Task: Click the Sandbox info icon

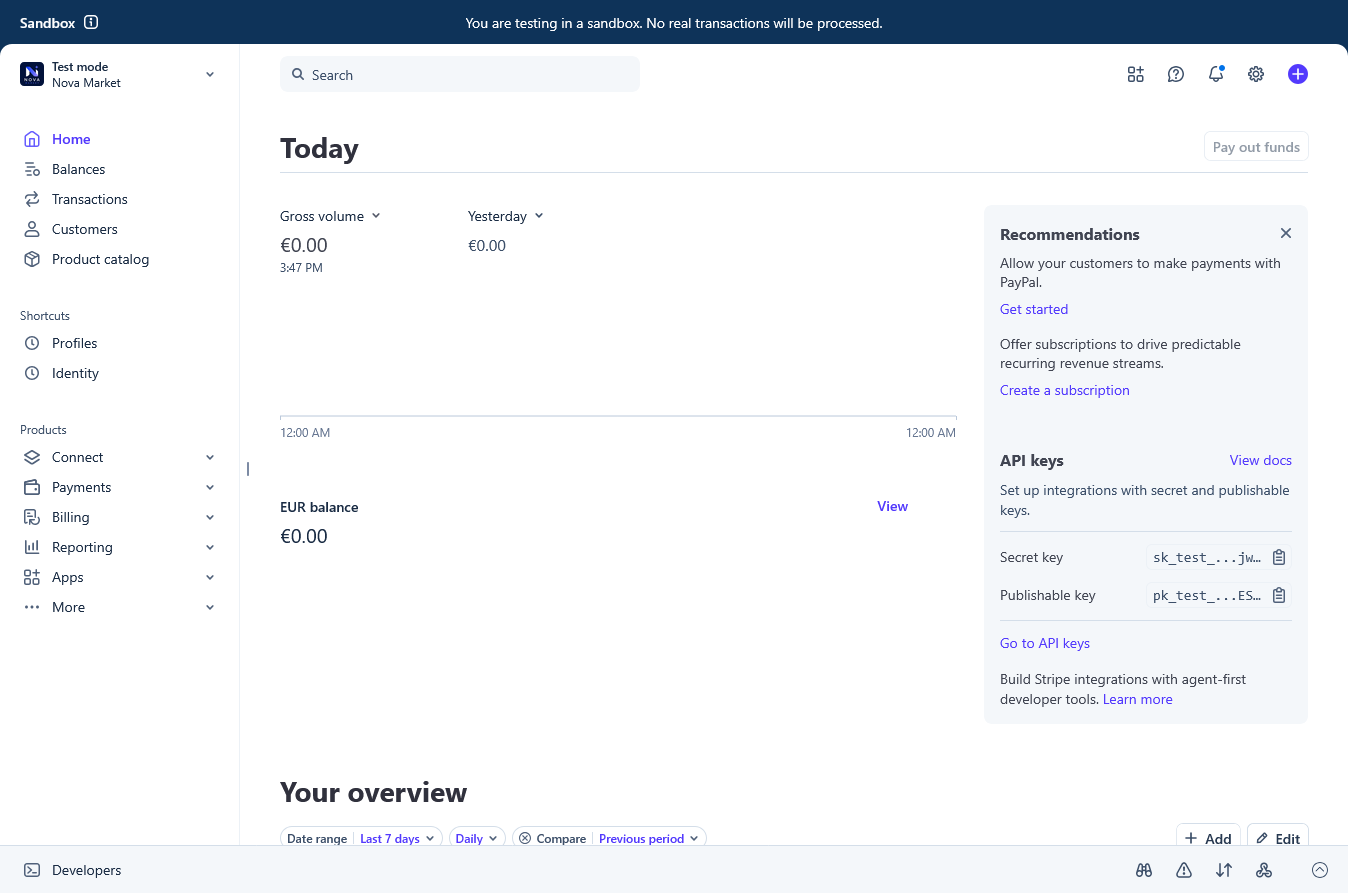Action: (91, 22)
